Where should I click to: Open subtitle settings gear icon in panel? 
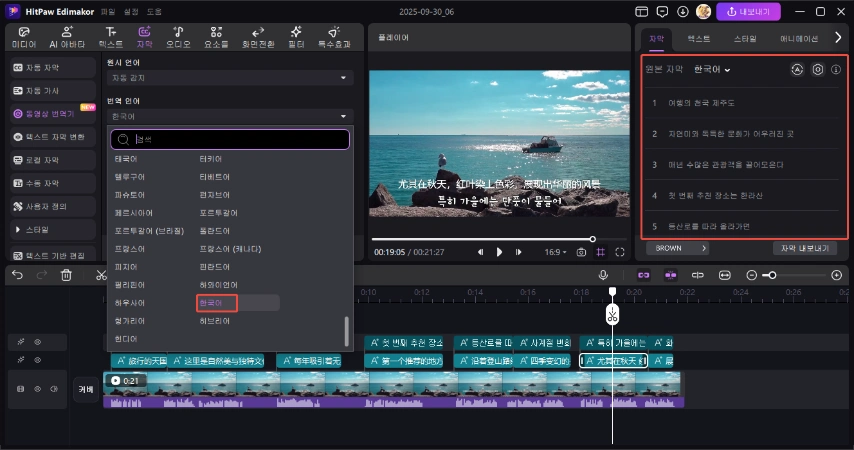[x=817, y=70]
